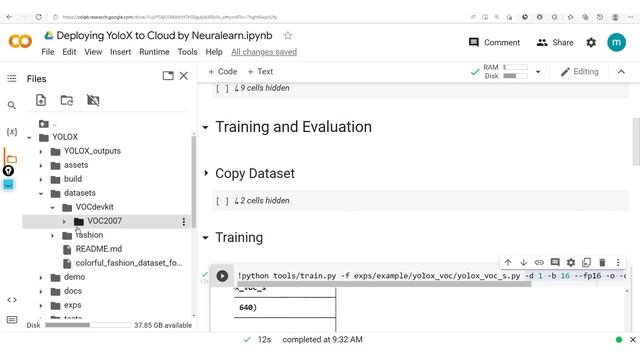Add a new Text cell

[x=260, y=71]
